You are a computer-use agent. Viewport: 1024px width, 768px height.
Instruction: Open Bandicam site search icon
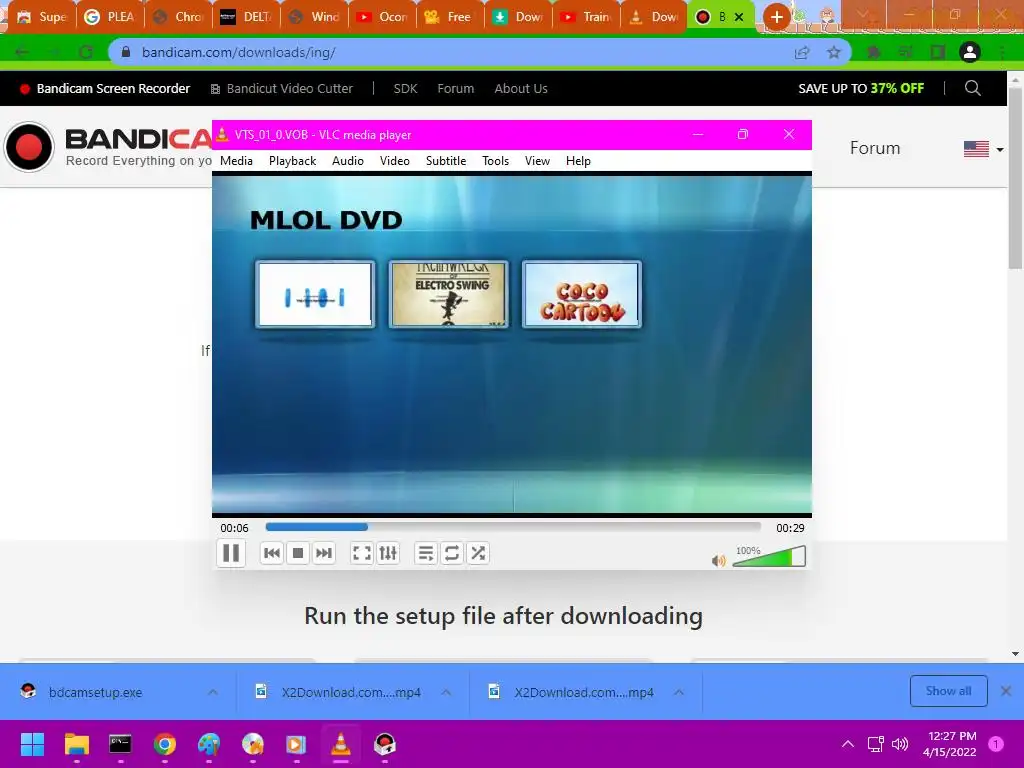click(x=972, y=88)
